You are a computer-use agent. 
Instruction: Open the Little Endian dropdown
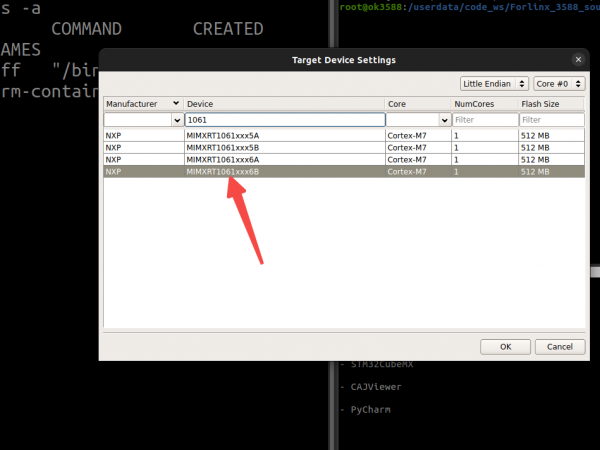(494, 84)
